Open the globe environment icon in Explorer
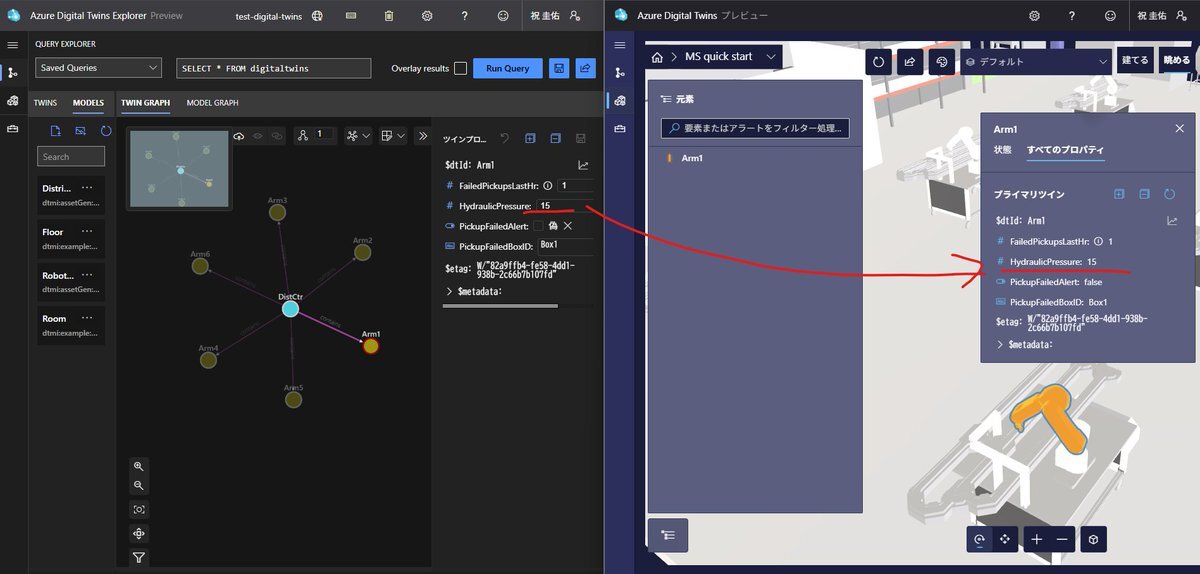Screen dimensions: 1200x574 pos(317,16)
